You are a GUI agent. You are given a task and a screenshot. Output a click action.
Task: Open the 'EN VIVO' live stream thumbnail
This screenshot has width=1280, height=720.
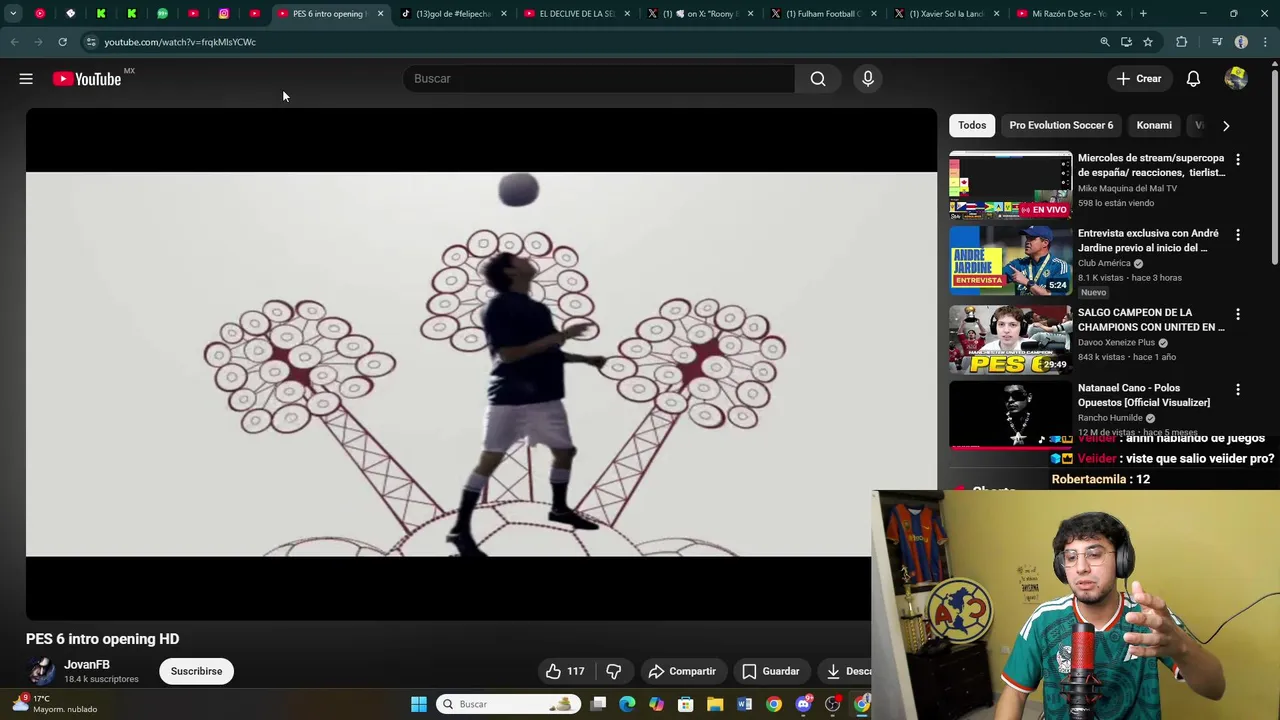1010,185
